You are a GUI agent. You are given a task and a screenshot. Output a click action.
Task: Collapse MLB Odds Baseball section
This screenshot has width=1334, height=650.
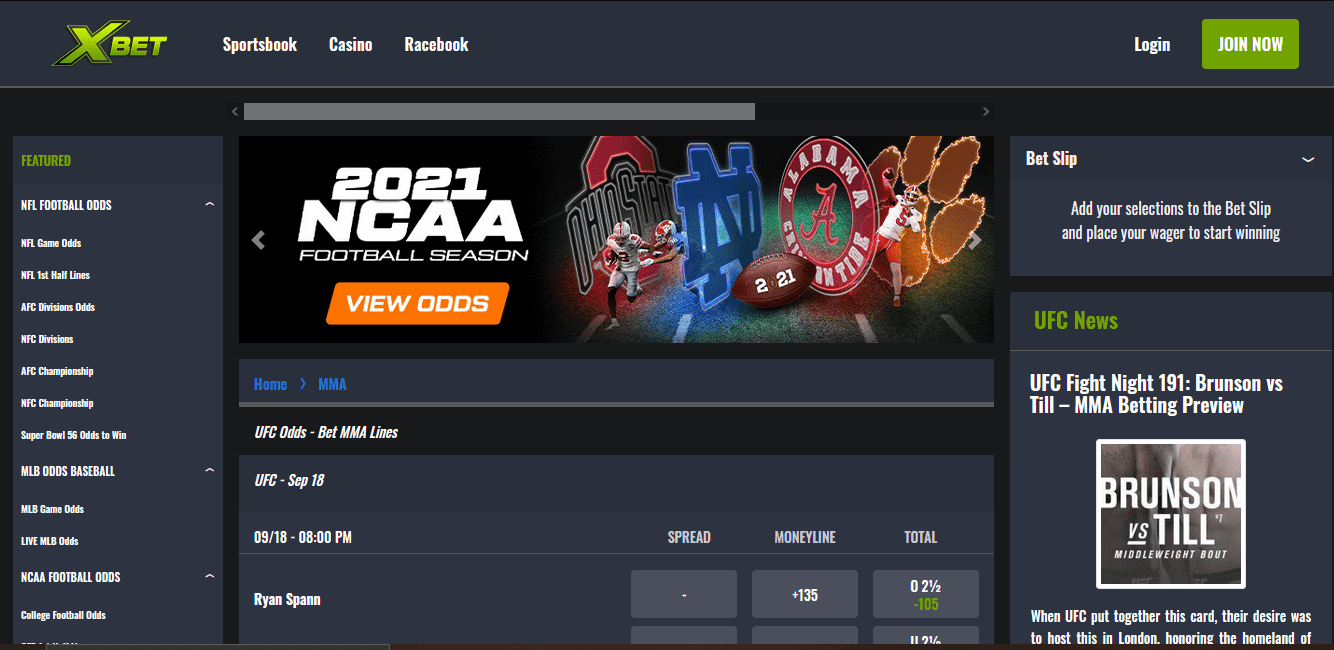pos(209,471)
